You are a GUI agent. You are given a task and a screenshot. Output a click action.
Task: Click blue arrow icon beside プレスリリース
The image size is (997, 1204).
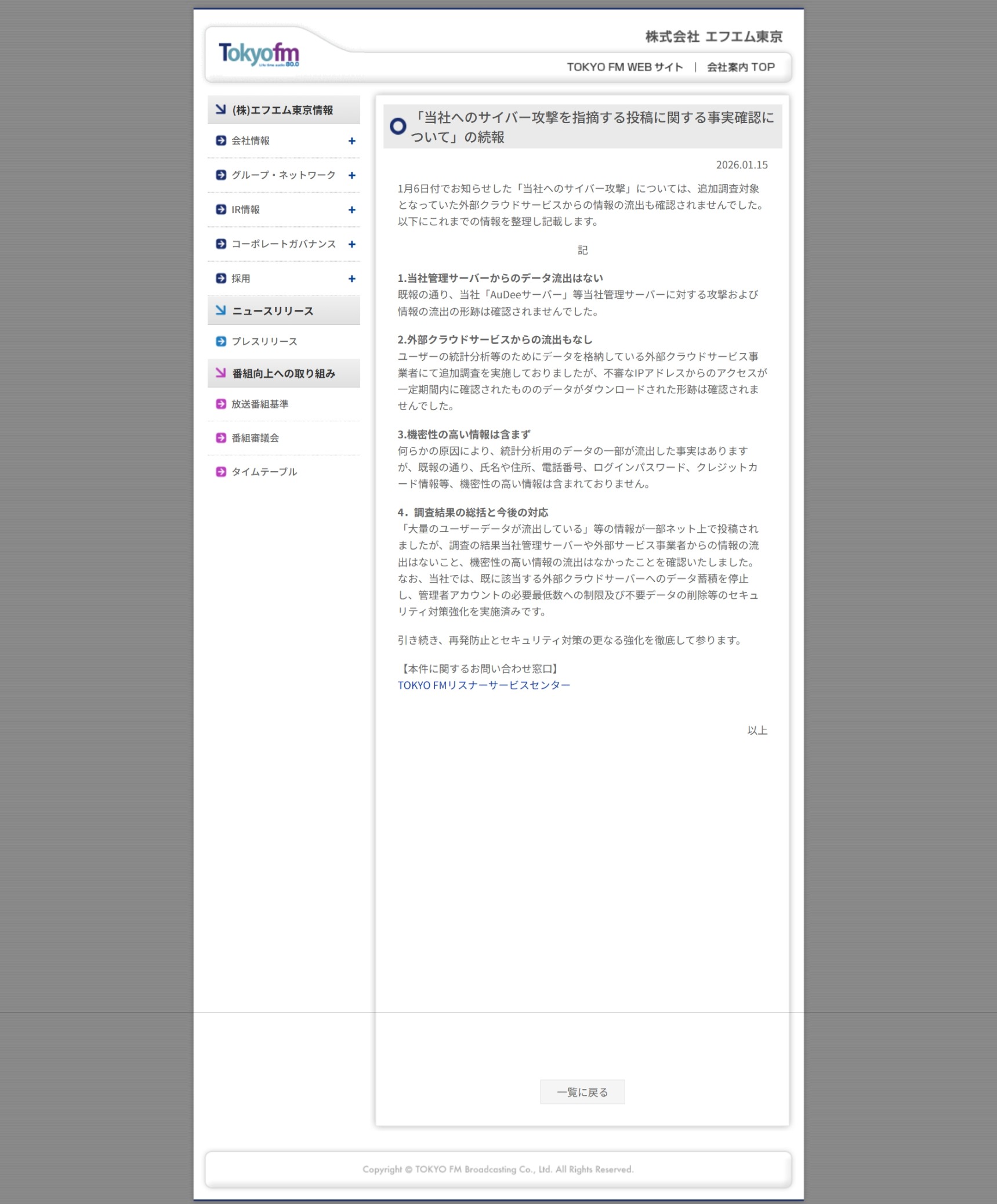221,341
